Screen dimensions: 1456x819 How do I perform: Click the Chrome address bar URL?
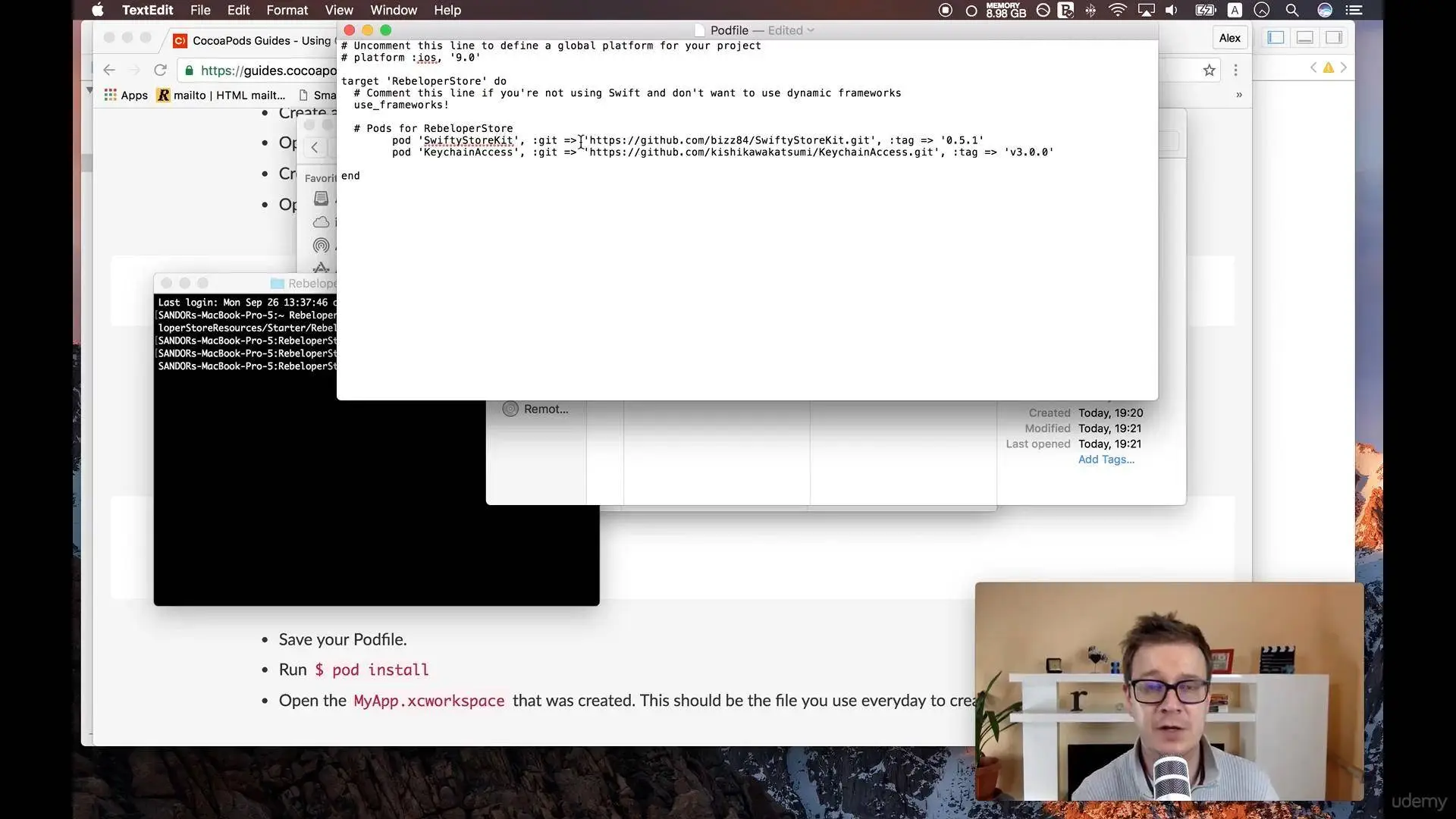pos(268,71)
